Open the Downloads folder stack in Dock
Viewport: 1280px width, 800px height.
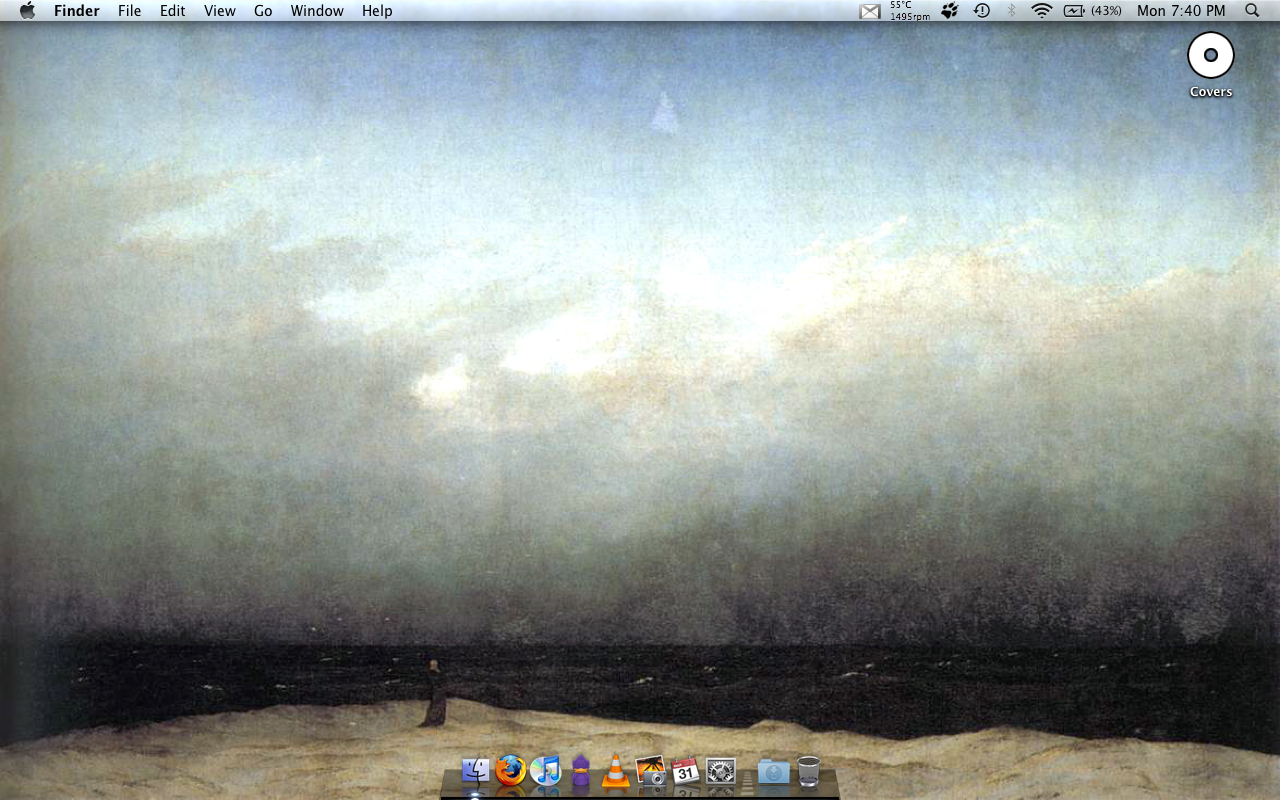pos(774,771)
